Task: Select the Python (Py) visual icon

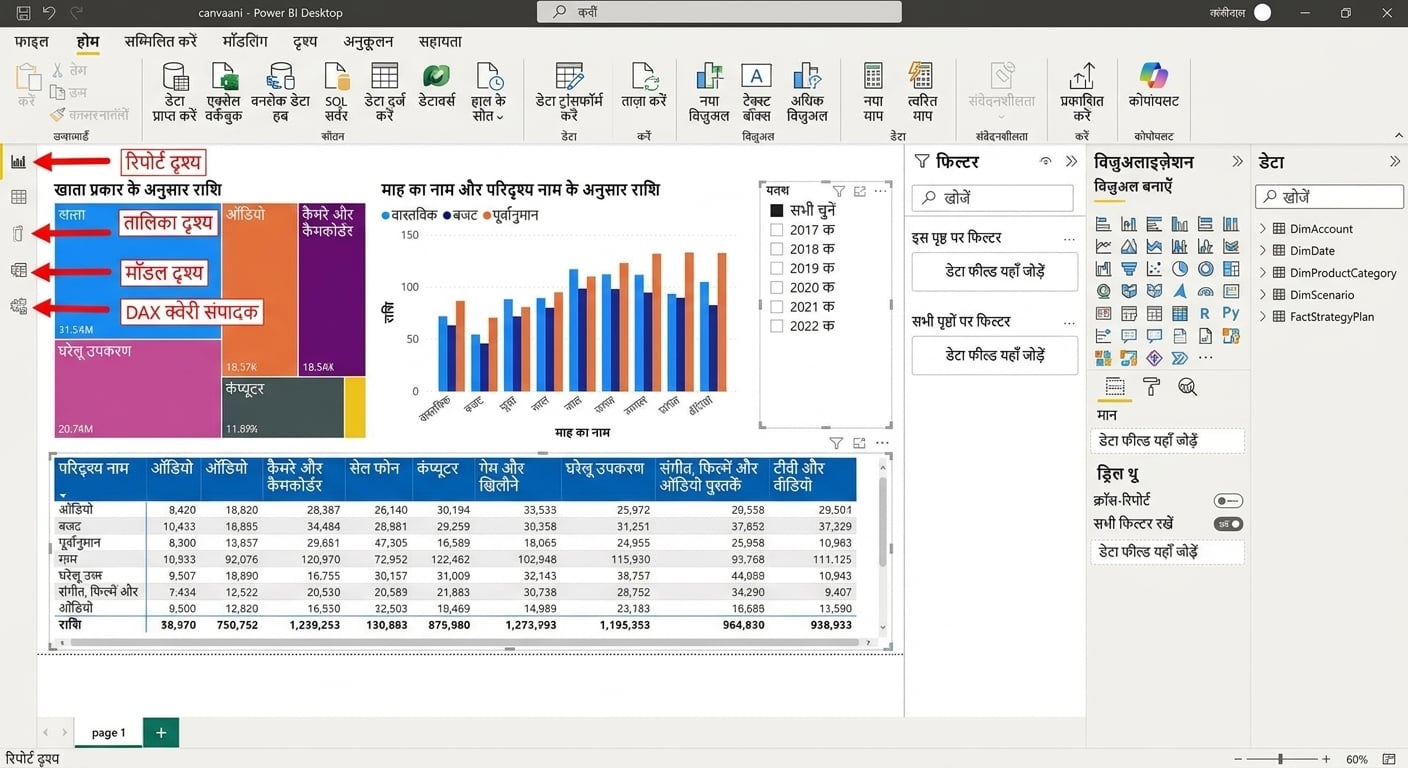Action: tap(1231, 313)
